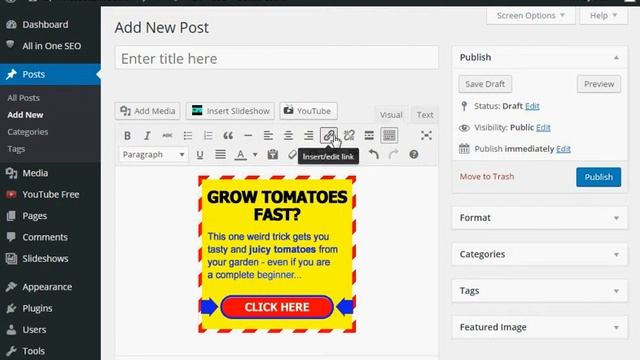640x360 pixels.
Task: Open the Media menu
Action: pos(50,173)
